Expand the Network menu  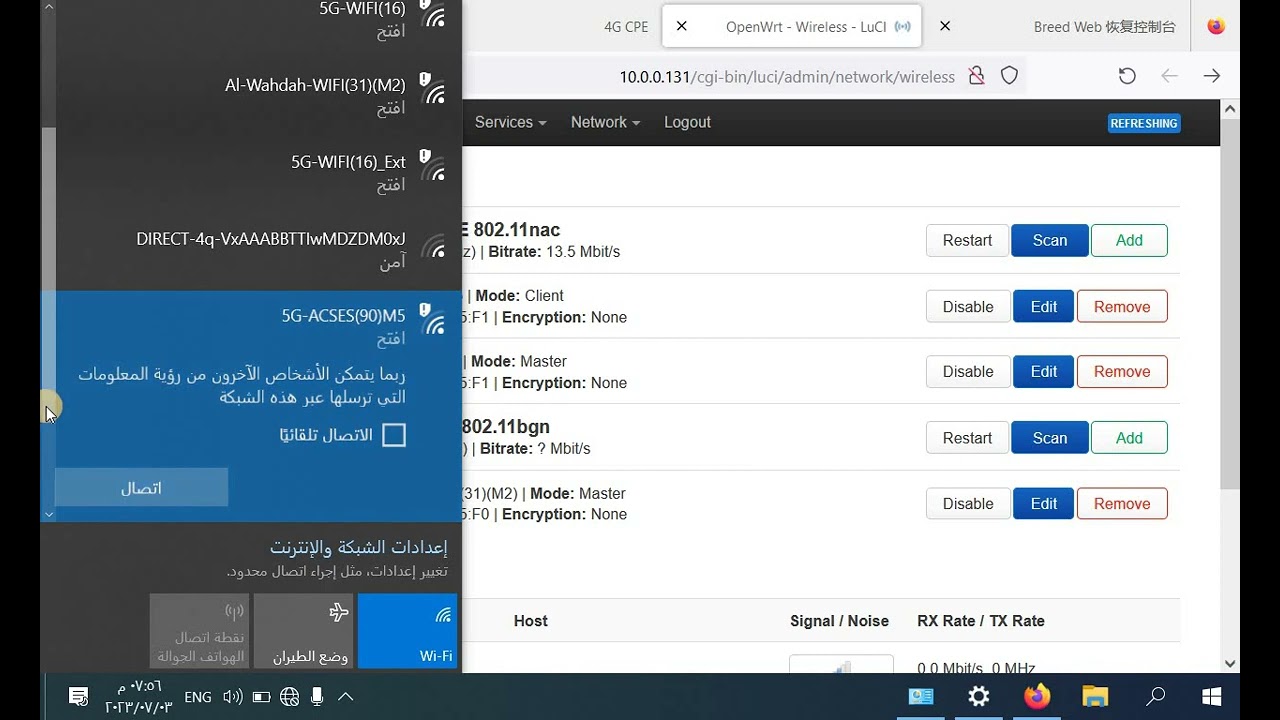[x=605, y=122]
